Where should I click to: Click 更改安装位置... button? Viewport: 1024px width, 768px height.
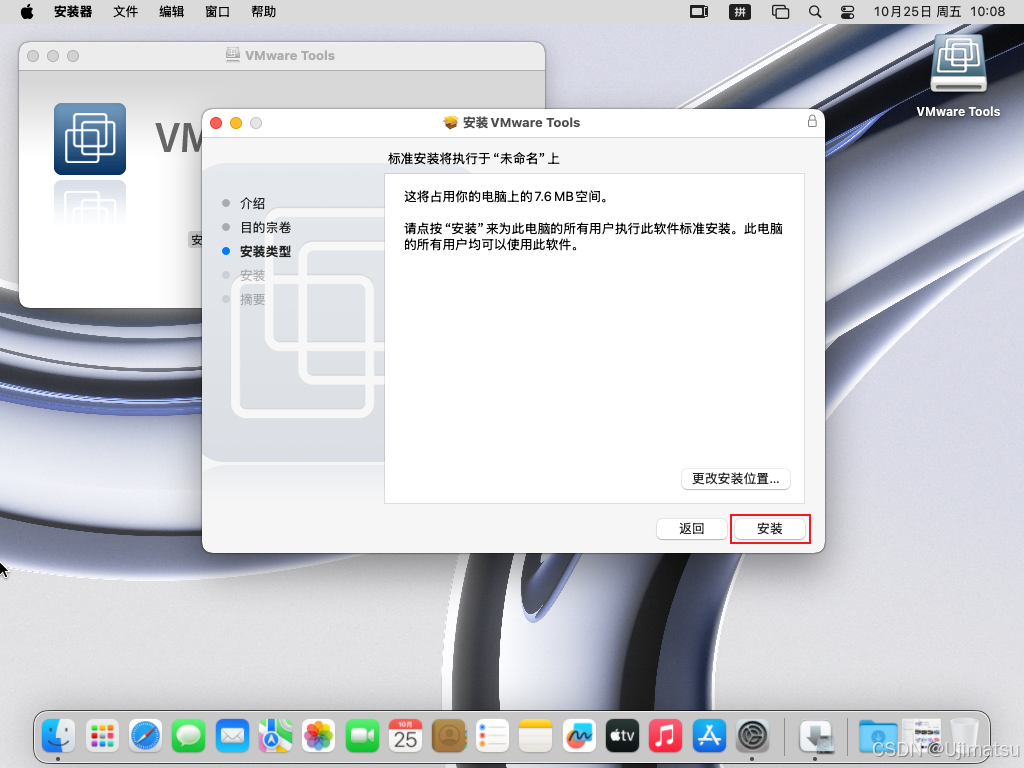click(x=736, y=479)
